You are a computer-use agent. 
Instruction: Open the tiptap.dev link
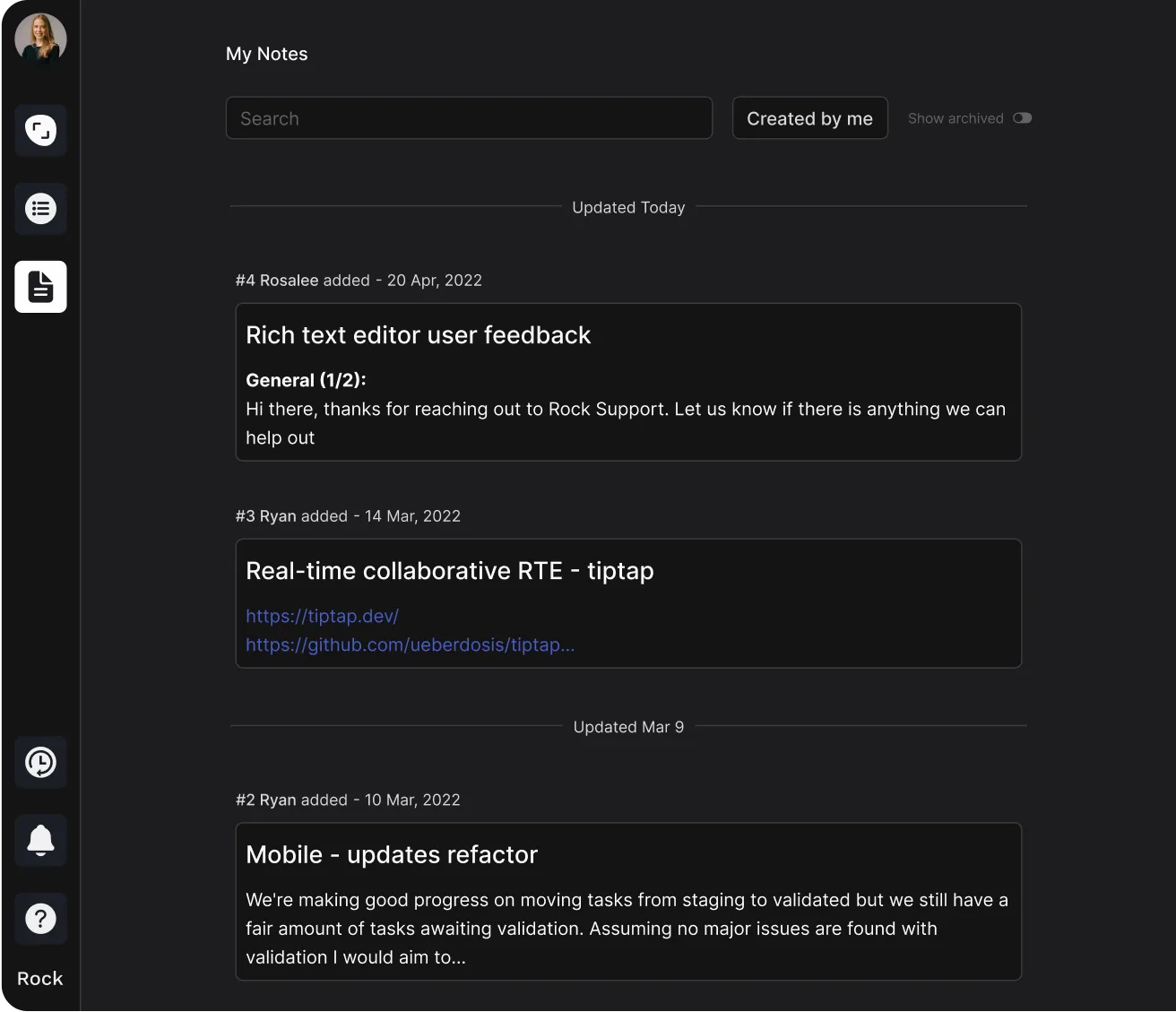pyautogui.click(x=322, y=616)
